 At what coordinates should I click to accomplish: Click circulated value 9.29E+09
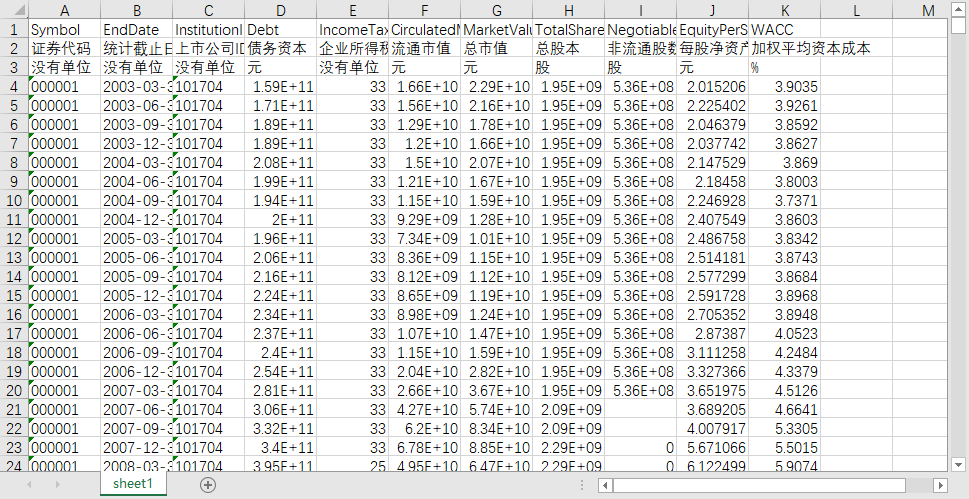(425, 219)
